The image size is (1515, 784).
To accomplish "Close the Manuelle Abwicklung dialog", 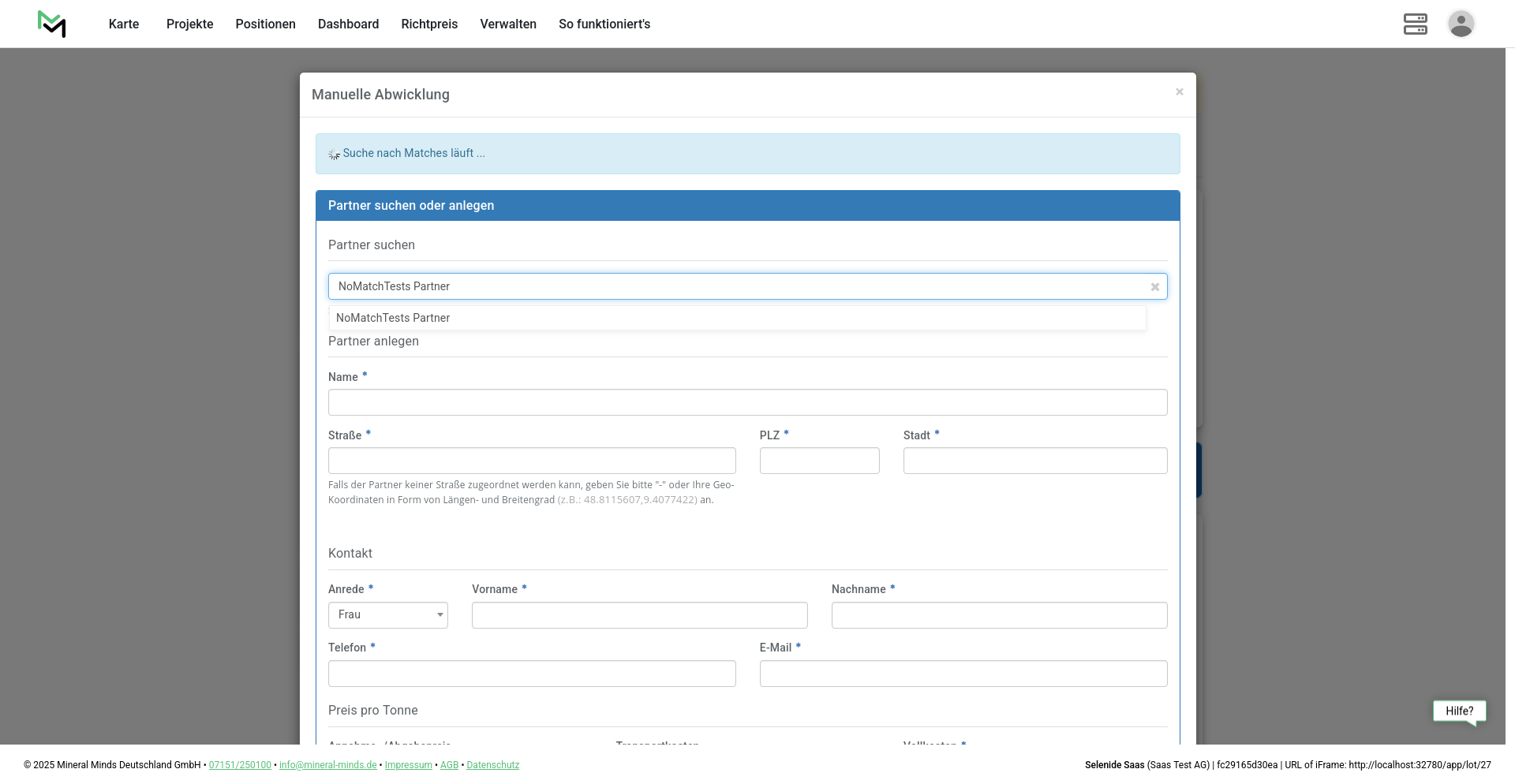I will click(x=1179, y=92).
